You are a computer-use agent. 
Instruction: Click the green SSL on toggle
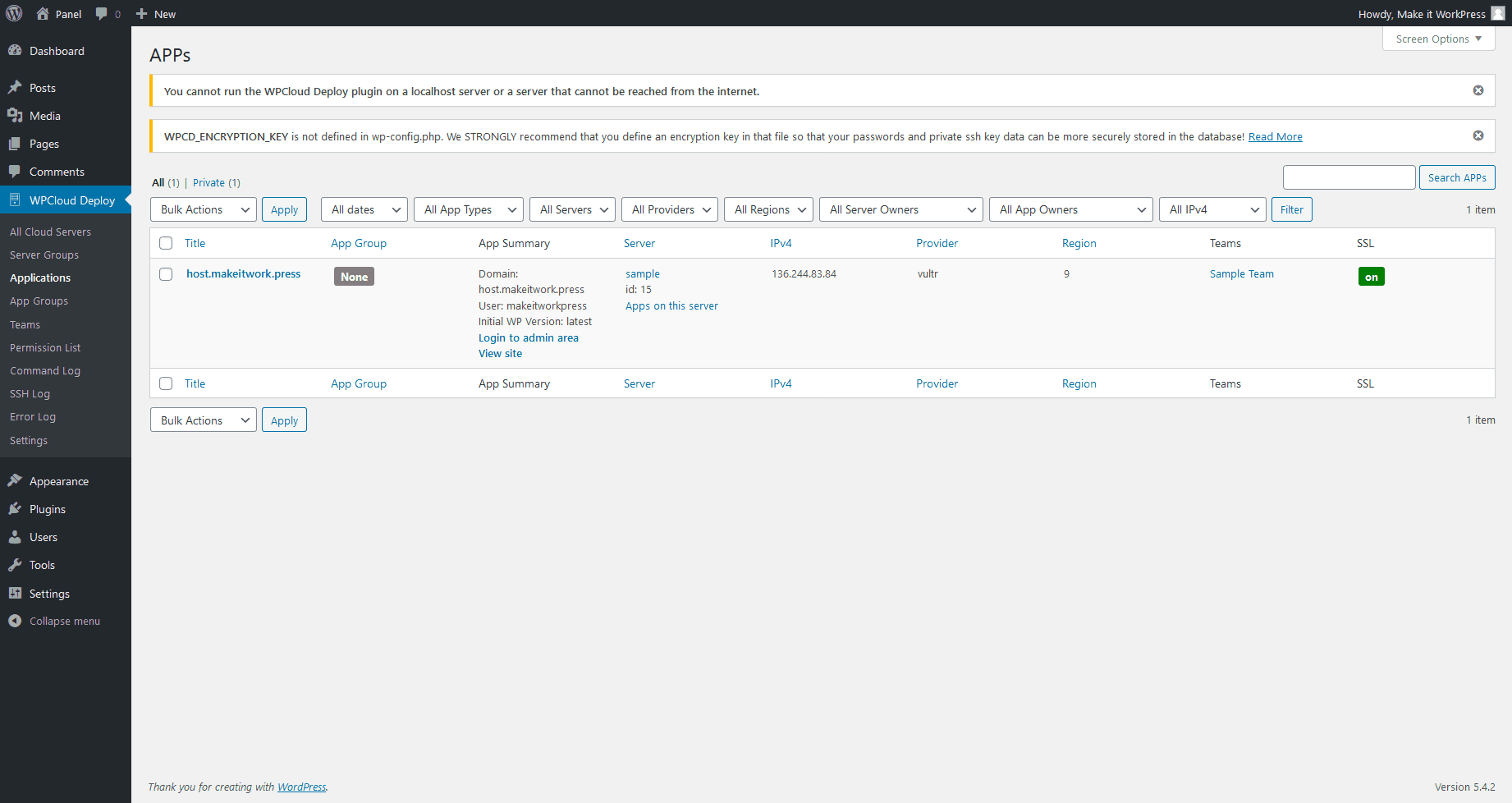(x=1371, y=277)
